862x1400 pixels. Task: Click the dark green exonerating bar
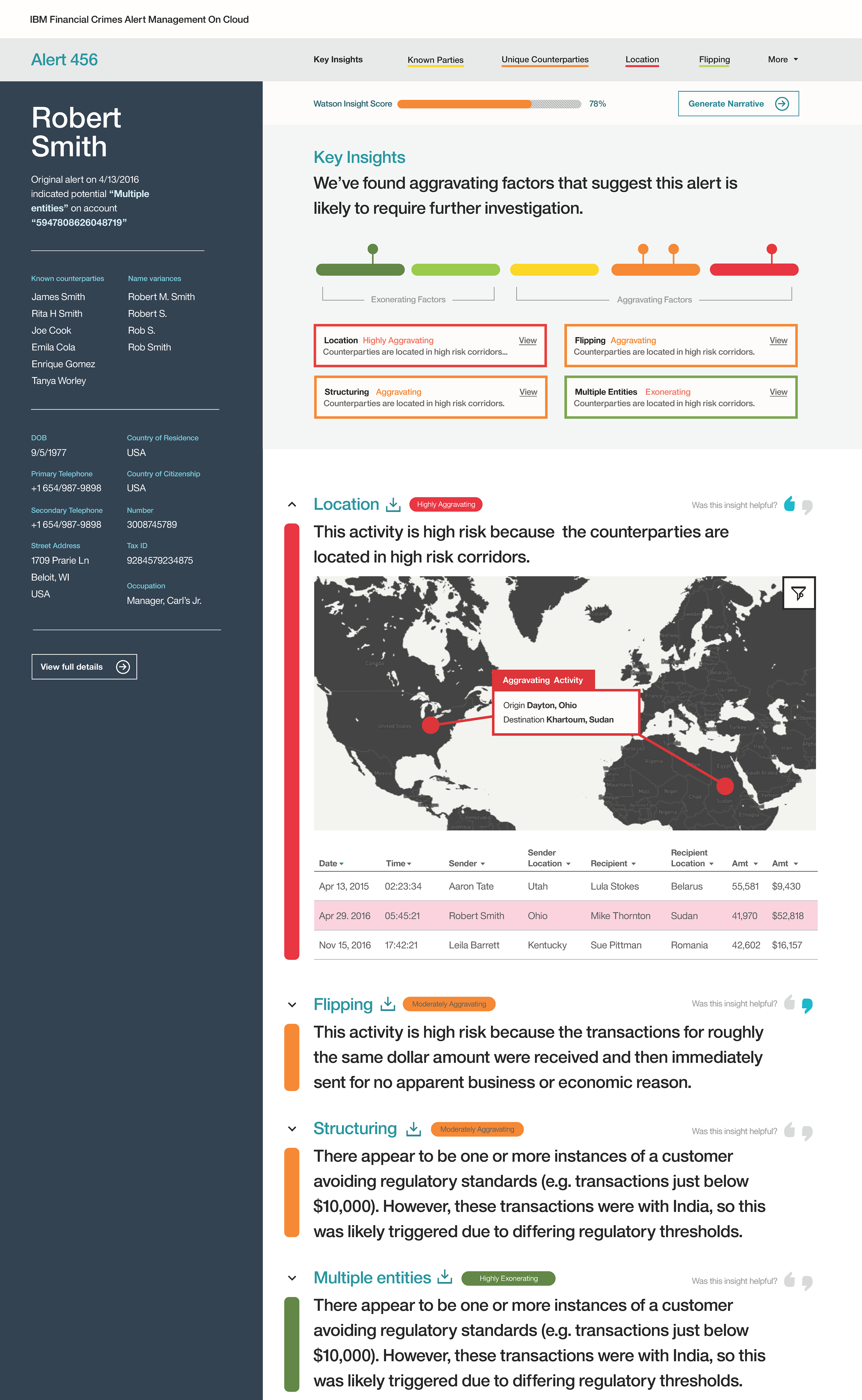pos(360,270)
